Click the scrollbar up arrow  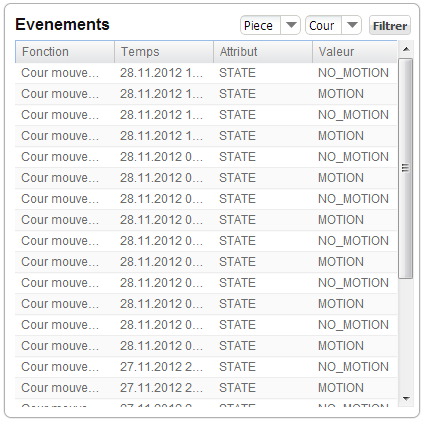[406, 49]
